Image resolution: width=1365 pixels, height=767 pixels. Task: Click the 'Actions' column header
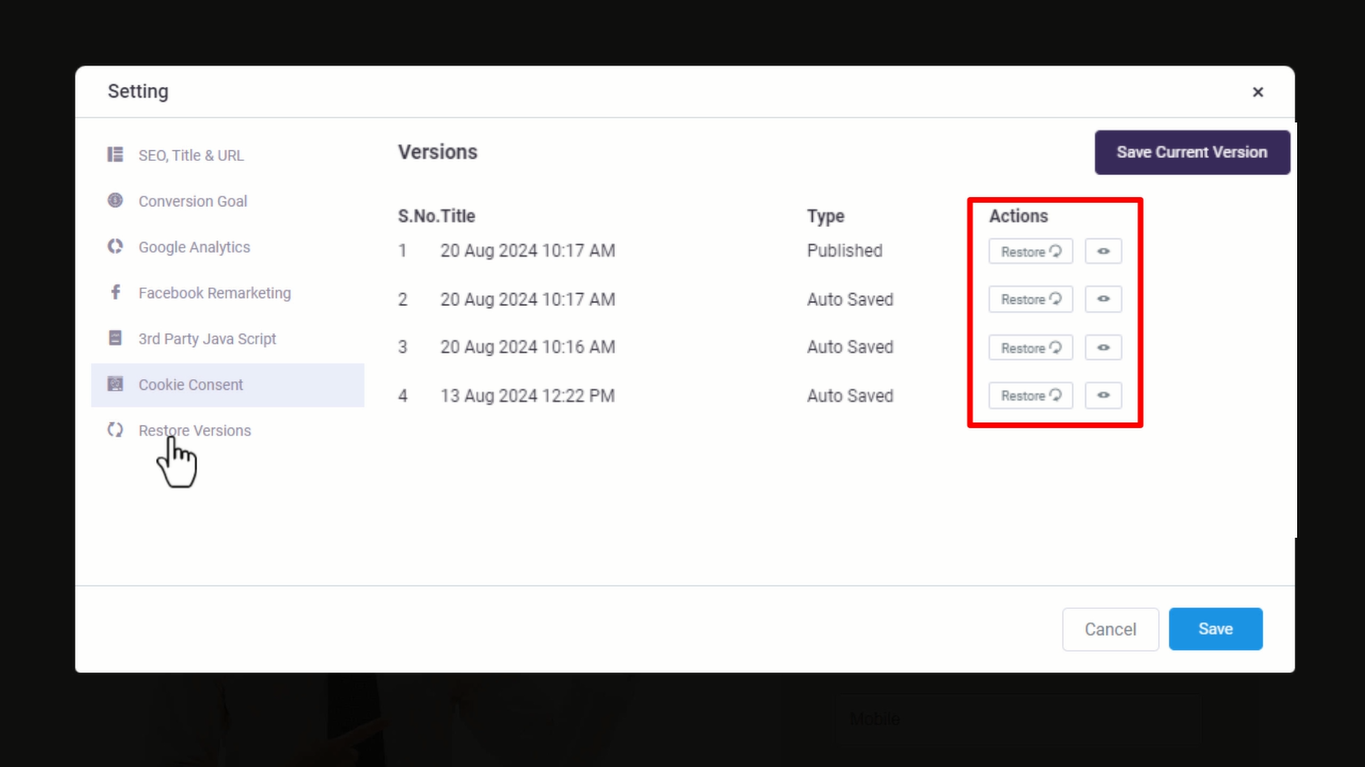pos(1019,216)
